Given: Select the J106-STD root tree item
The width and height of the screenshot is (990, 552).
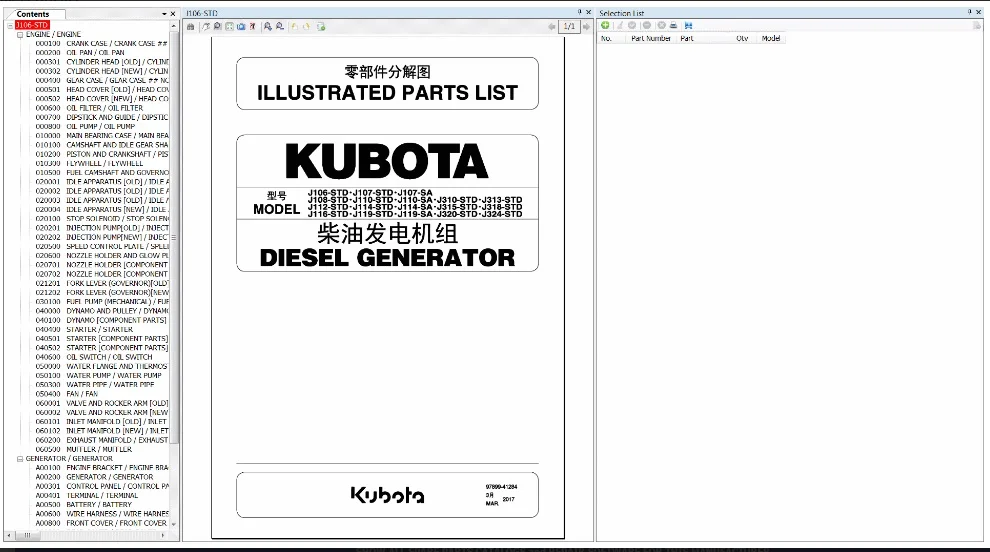Looking at the screenshot, I should click(x=32, y=25).
